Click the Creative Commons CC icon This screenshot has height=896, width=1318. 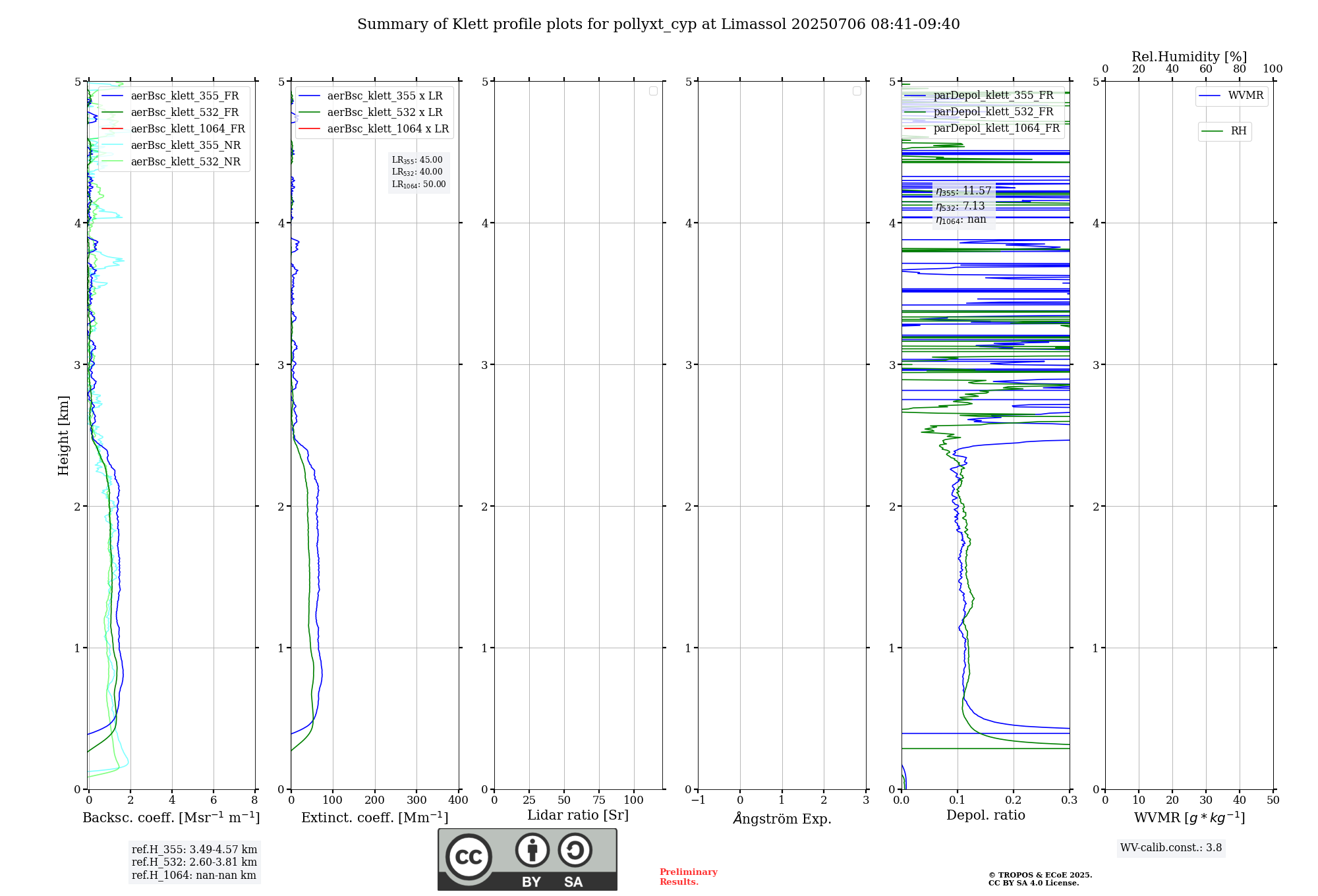pyautogui.click(x=469, y=856)
